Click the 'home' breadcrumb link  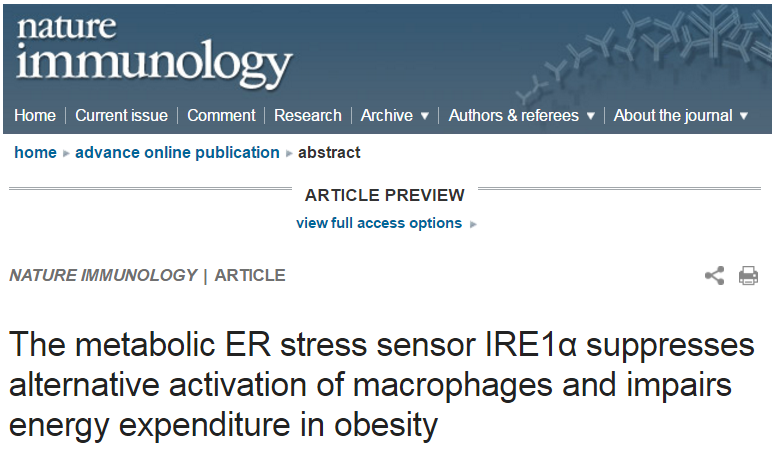click(x=35, y=153)
